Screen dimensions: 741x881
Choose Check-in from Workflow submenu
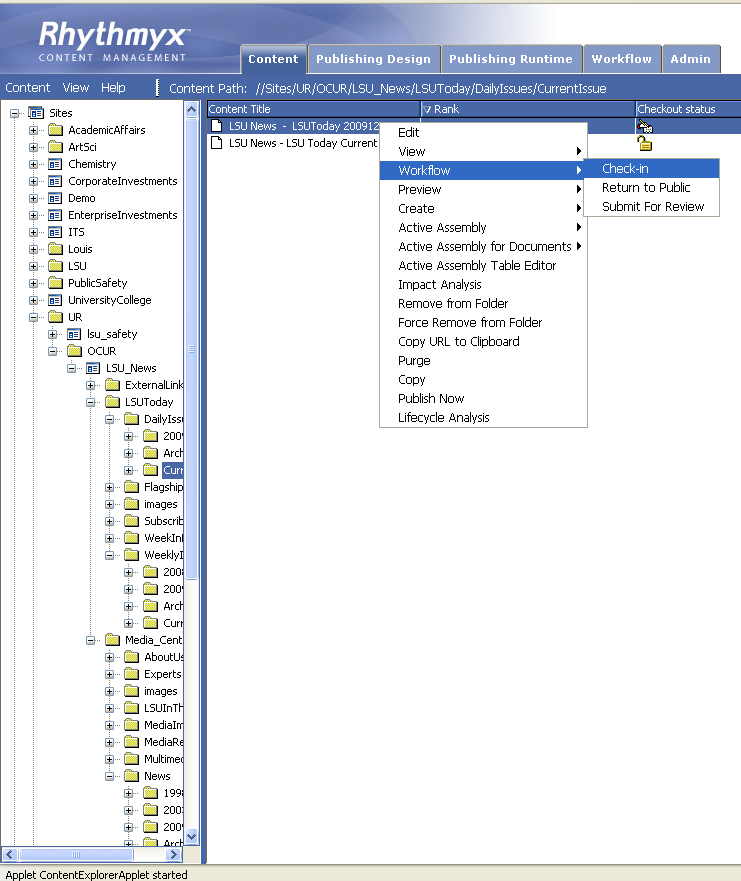click(652, 169)
